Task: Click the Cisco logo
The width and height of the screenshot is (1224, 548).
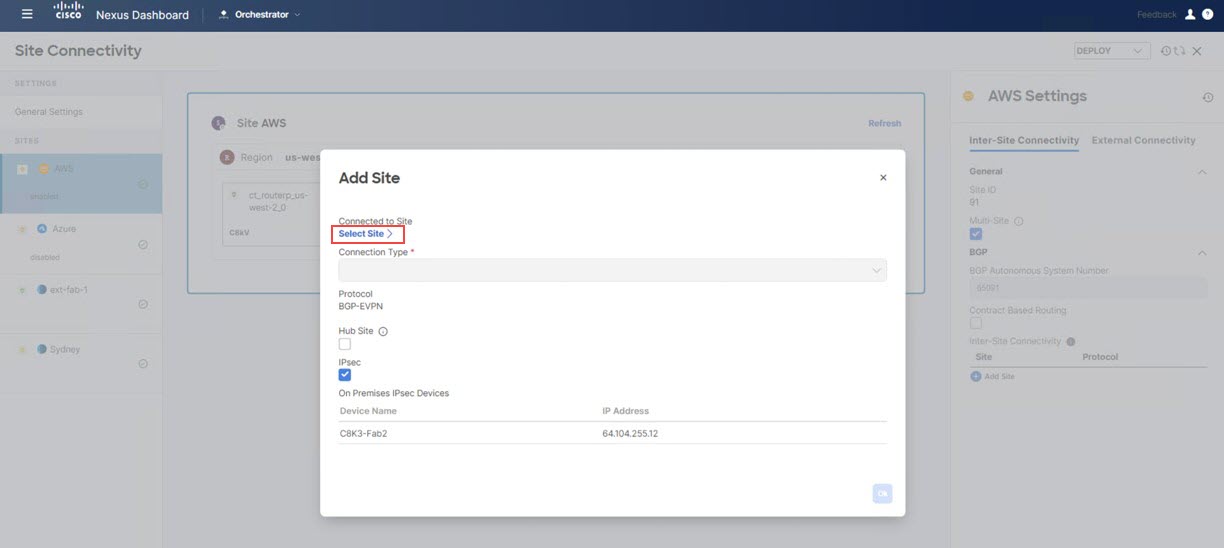Action: coord(68,13)
